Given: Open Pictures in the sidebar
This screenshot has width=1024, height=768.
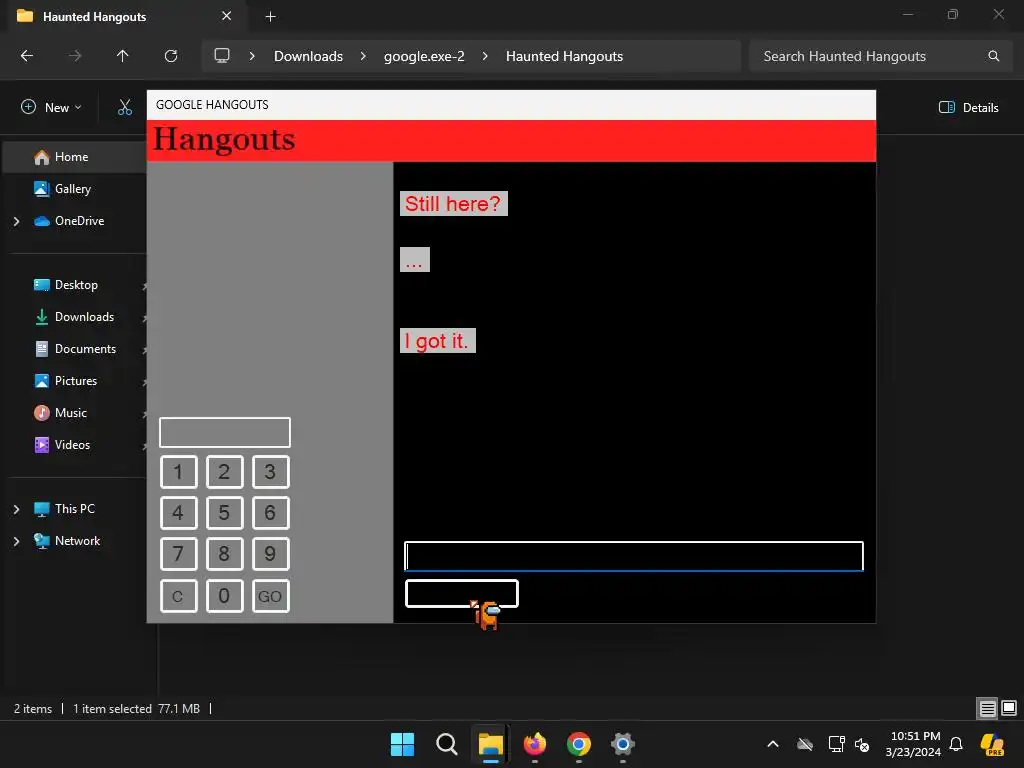Looking at the screenshot, I should [x=75, y=381].
